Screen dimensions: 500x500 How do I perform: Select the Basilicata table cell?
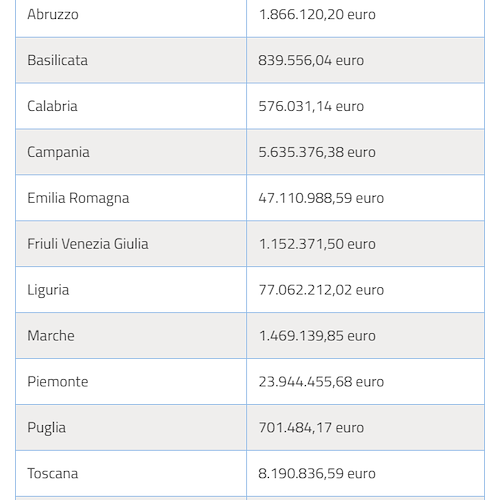(x=131, y=60)
